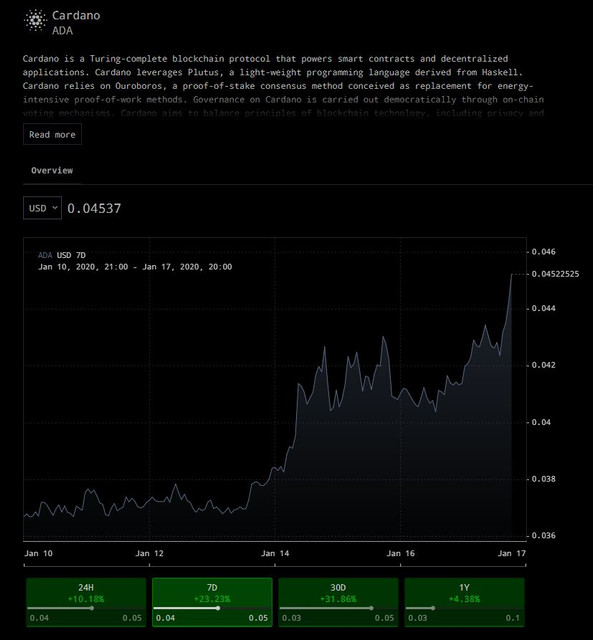The height and width of the screenshot is (640, 593).
Task: Select the 30D time range card
Action: (x=338, y=602)
